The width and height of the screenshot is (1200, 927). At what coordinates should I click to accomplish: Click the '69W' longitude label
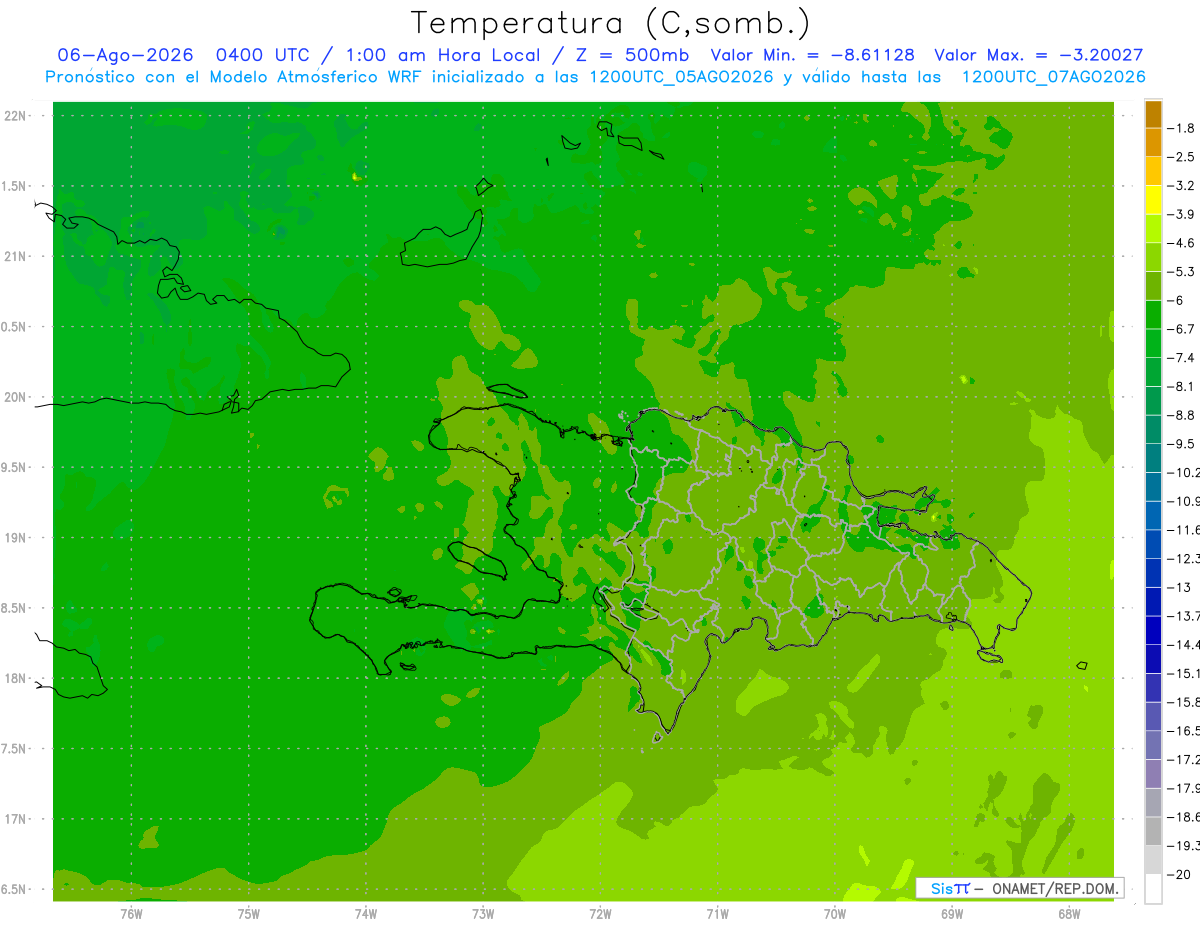[x=951, y=913]
